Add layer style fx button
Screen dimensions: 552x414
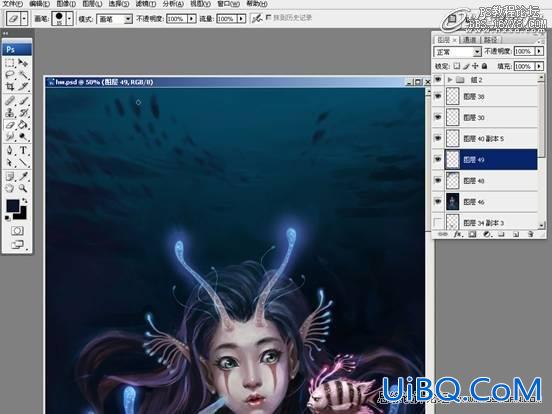457,234
